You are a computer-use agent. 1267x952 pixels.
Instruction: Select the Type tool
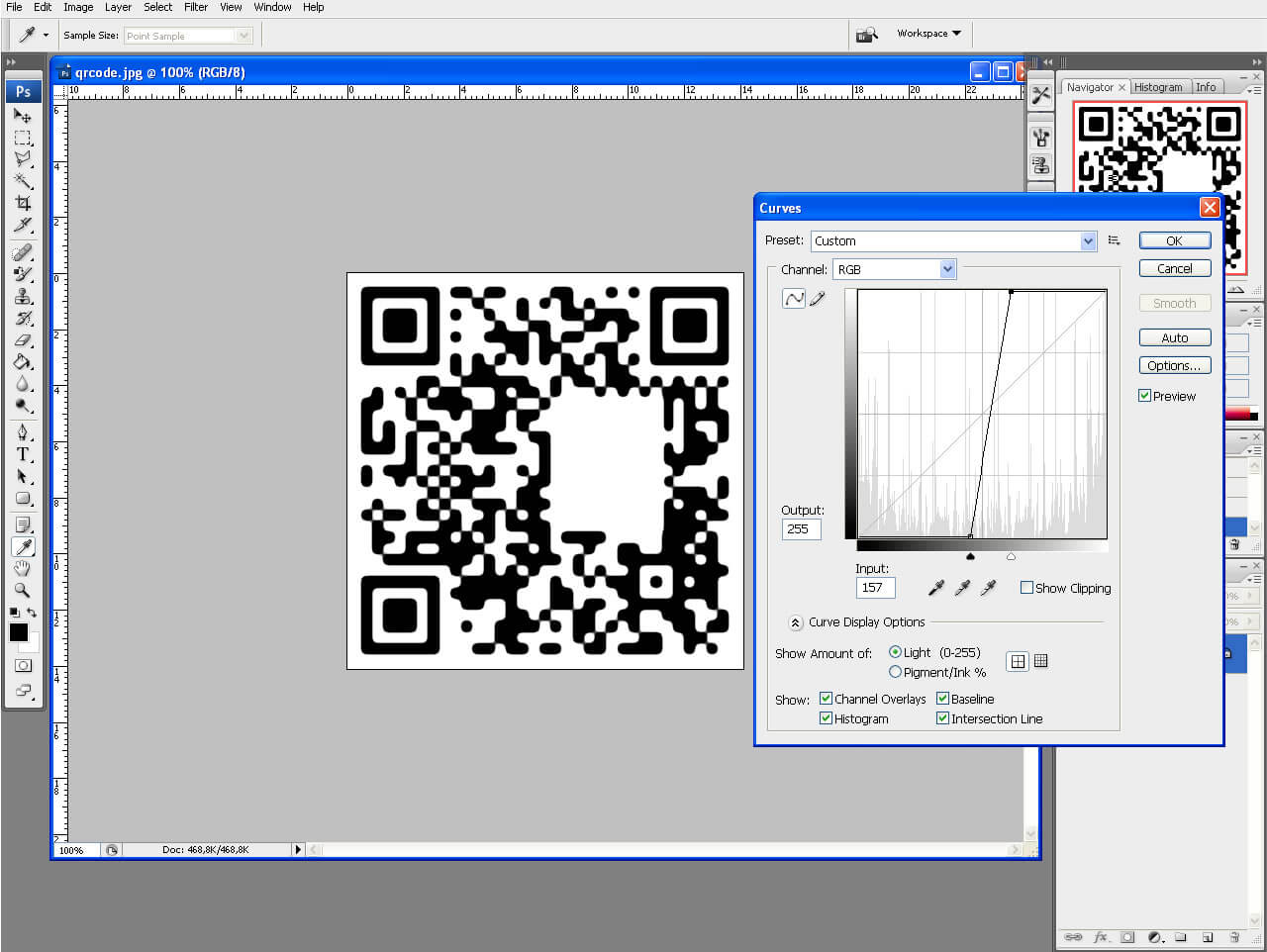pos(23,454)
